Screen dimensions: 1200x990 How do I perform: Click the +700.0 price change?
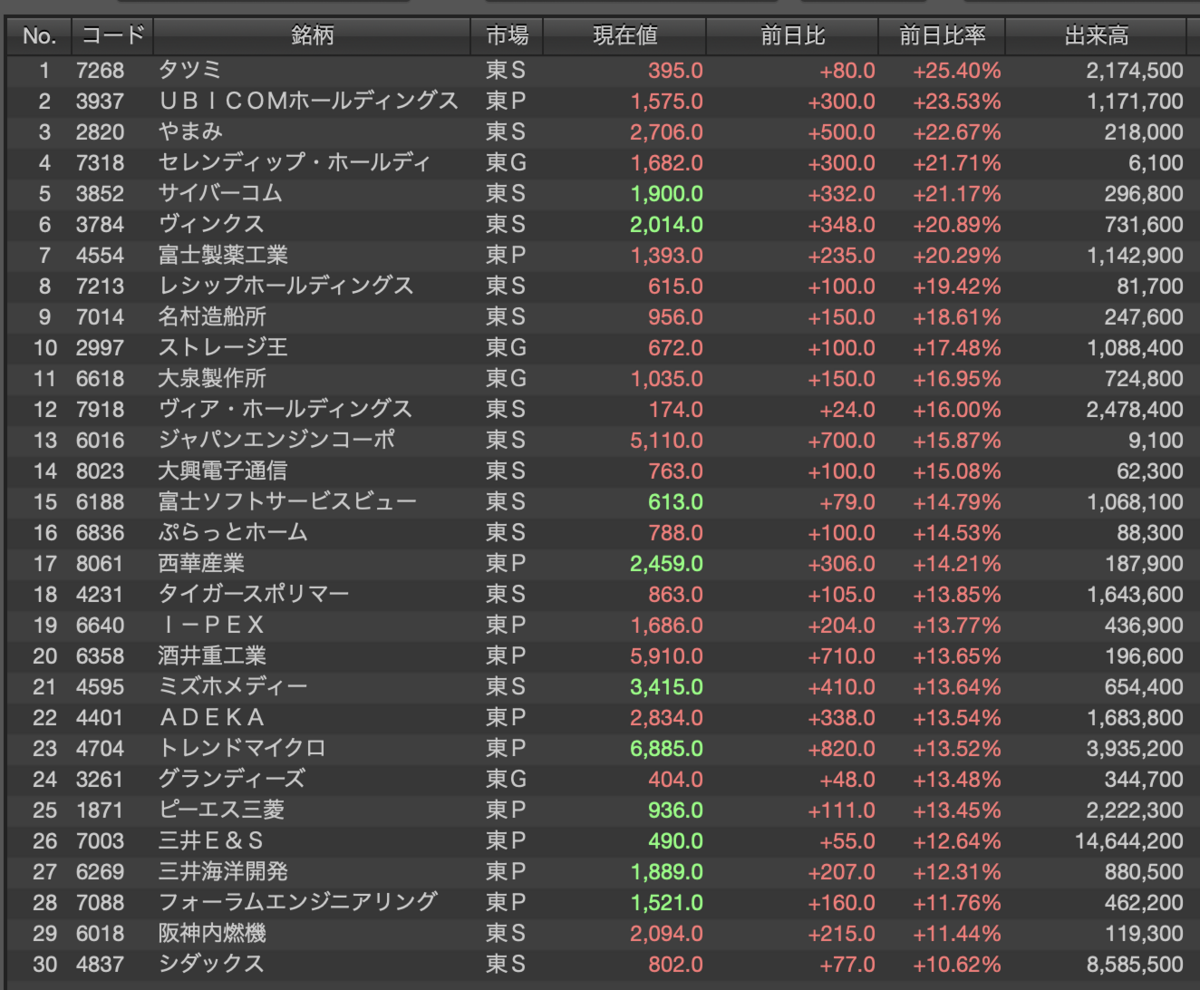842,440
